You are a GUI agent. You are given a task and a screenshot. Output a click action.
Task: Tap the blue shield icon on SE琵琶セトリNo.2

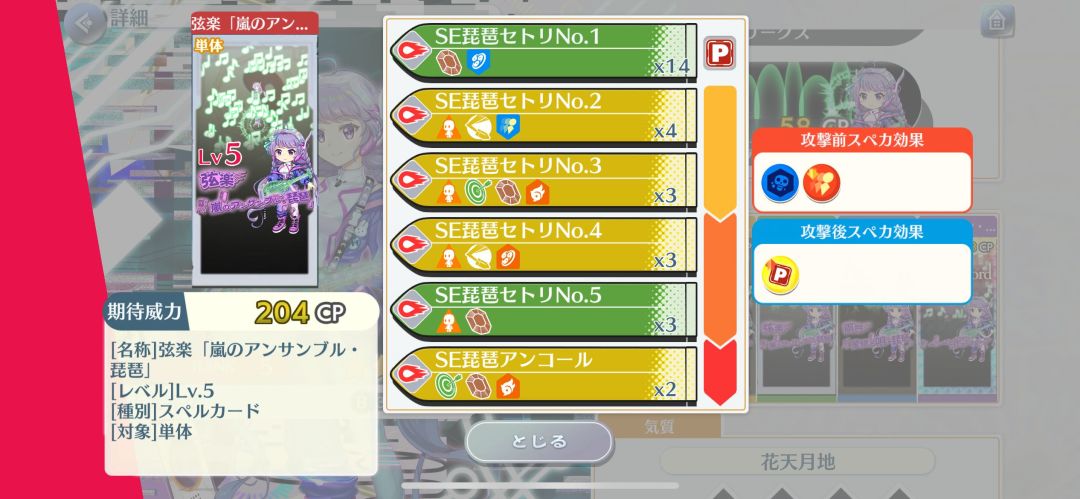[x=508, y=127]
